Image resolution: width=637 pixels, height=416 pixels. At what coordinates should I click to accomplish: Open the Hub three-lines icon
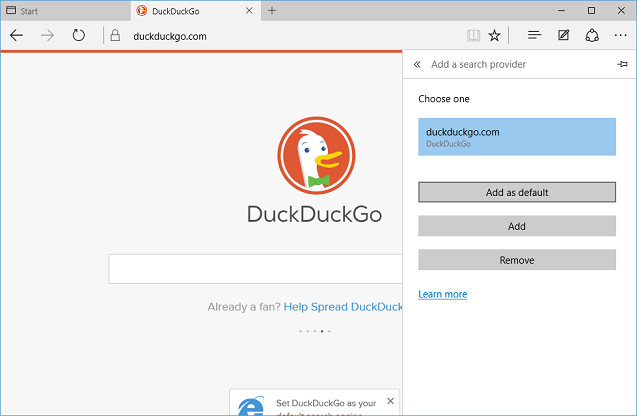pos(534,36)
